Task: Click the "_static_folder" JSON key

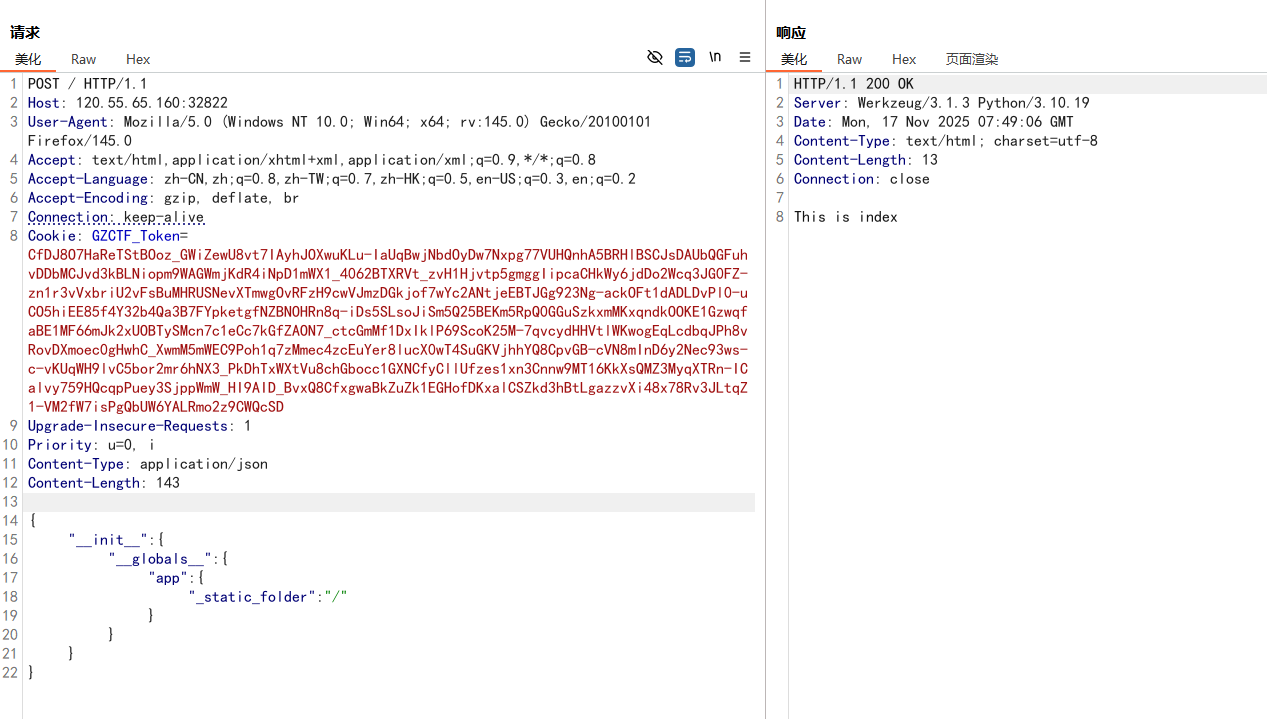Action: (252, 597)
